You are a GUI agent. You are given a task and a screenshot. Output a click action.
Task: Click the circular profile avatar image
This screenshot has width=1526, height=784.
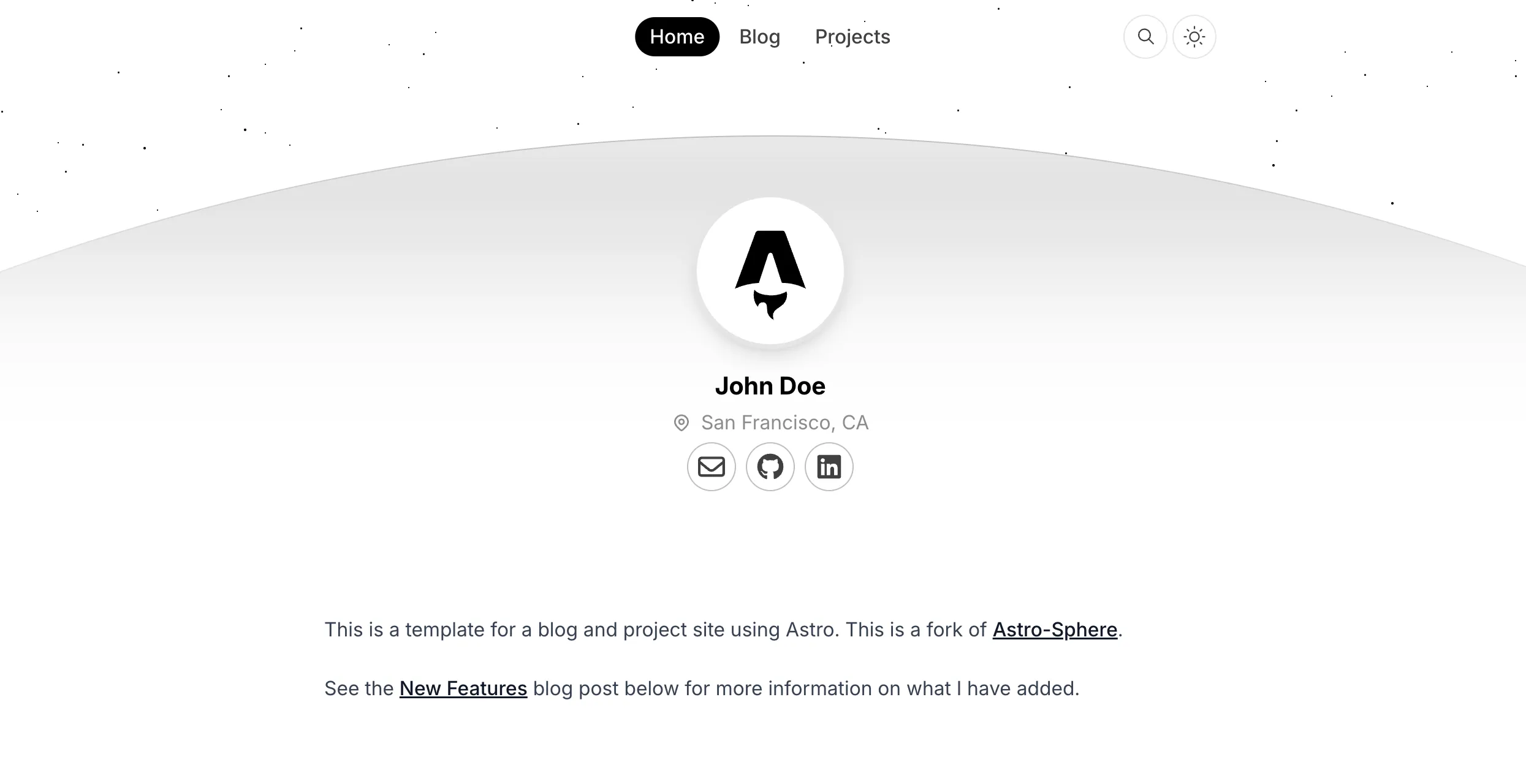[770, 271]
